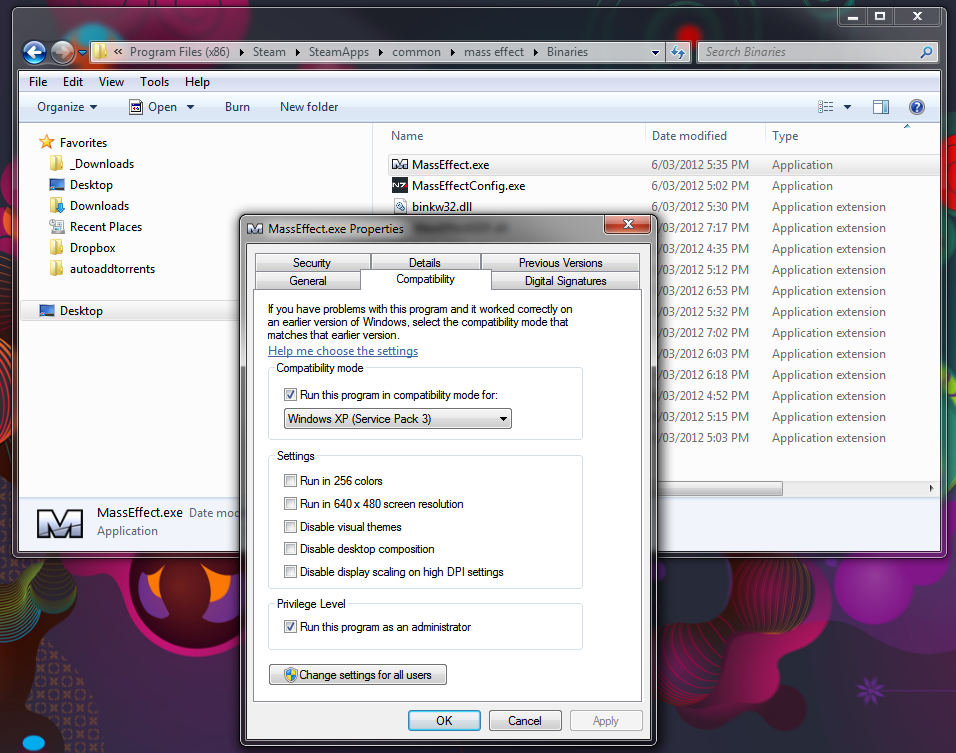Click the binkw32.dll file icon

400,207
